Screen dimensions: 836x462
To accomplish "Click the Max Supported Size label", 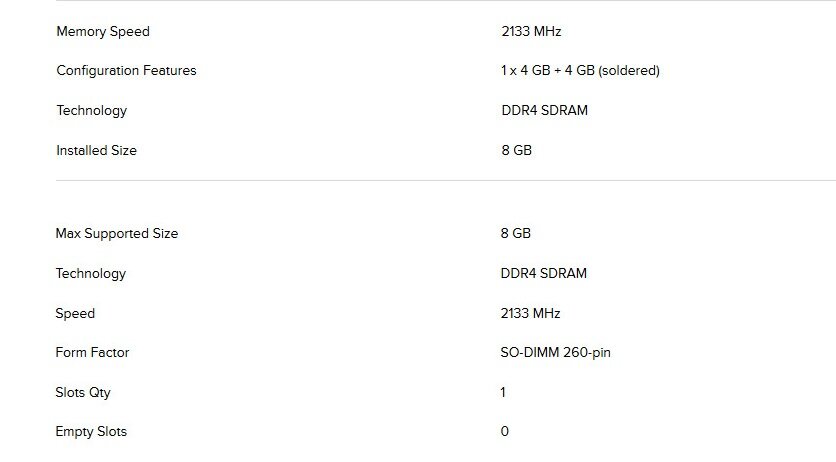I will coord(116,233).
